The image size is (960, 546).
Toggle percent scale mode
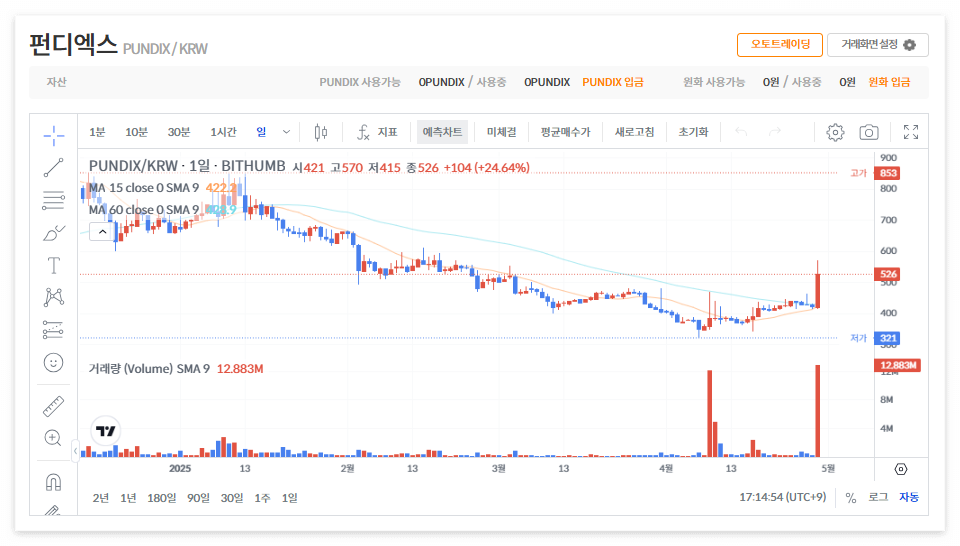click(x=851, y=498)
